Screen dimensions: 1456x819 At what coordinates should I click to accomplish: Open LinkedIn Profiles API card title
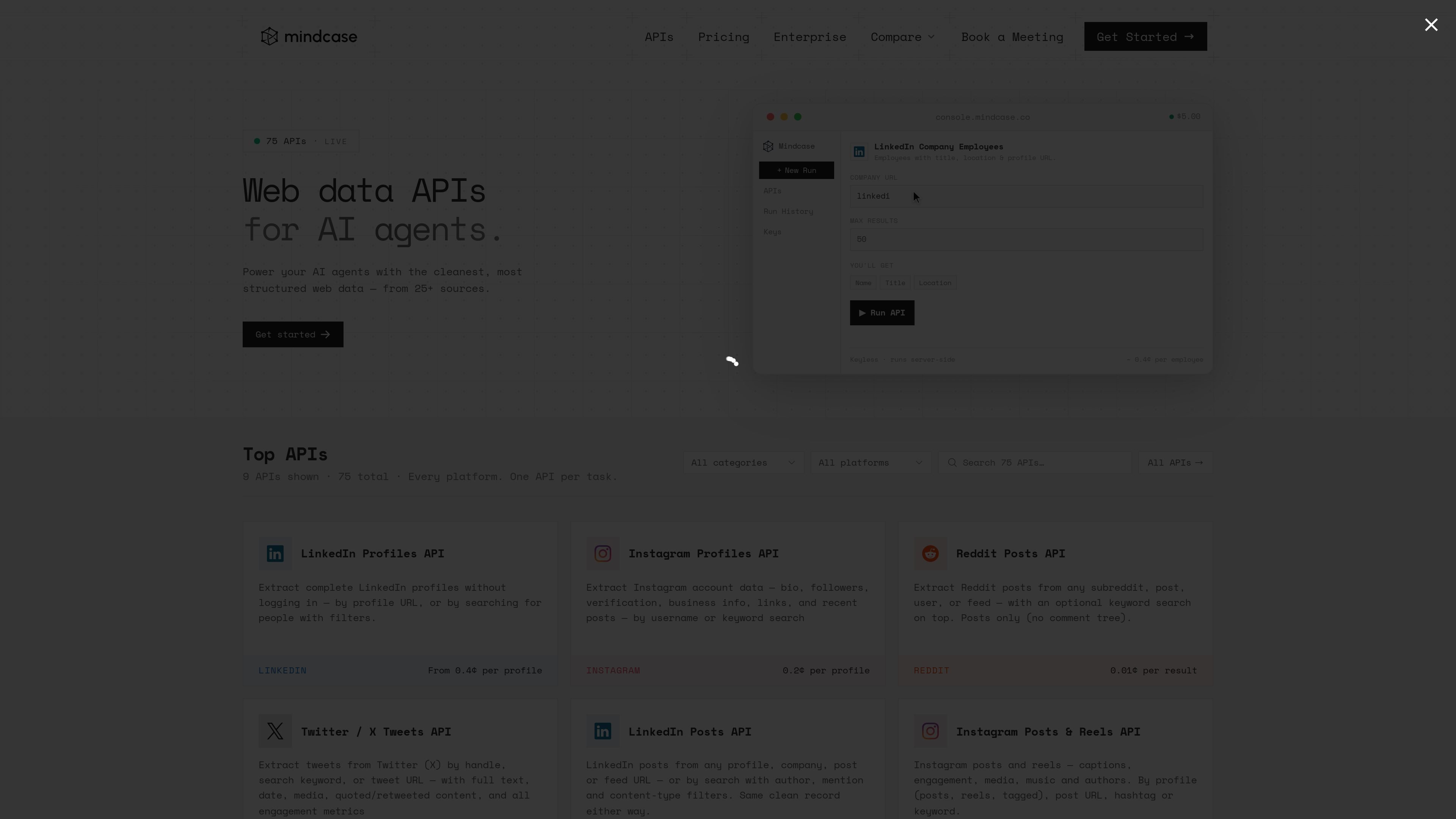point(372,554)
